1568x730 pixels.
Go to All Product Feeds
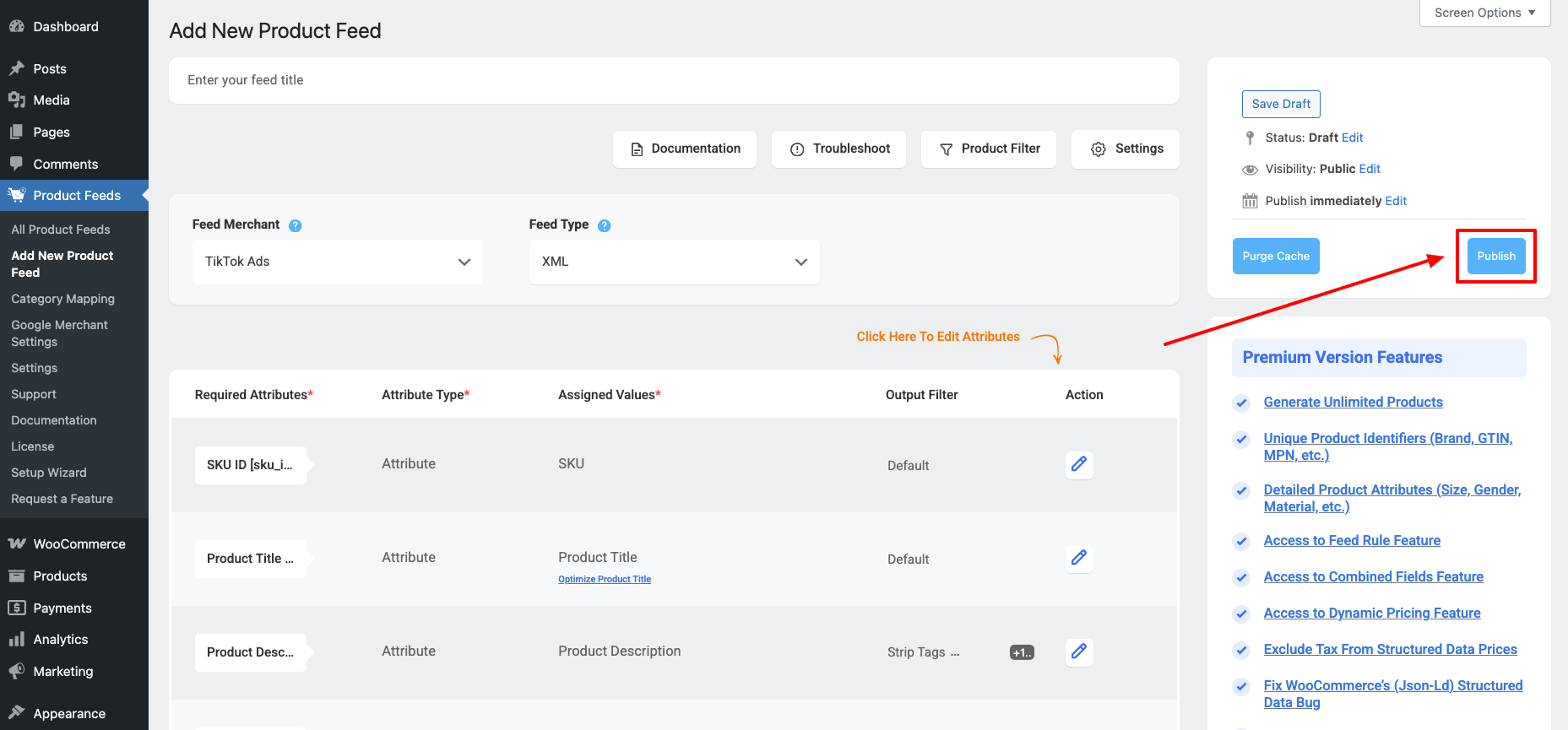click(61, 230)
